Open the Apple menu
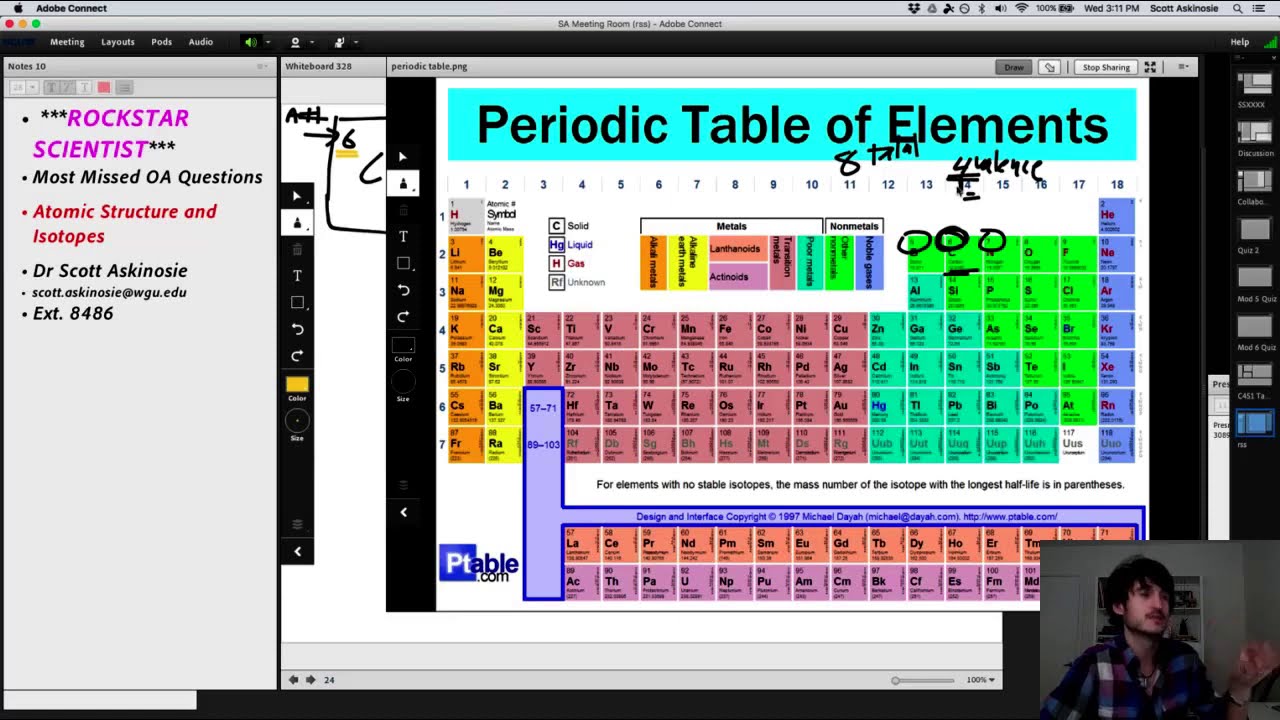The width and height of the screenshot is (1280, 720). [18, 8]
